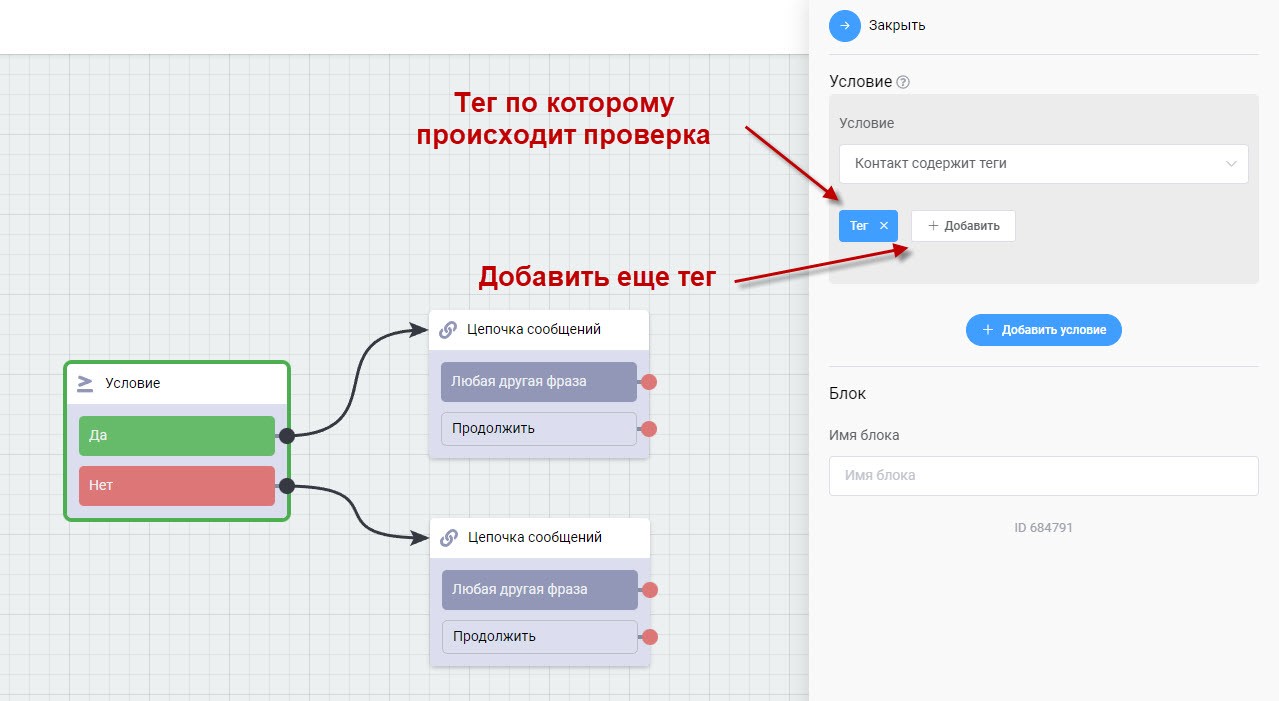Click the dark connector dot on Нет output
Image resolution: width=1279 pixels, height=701 pixels.
pyautogui.click(x=286, y=486)
